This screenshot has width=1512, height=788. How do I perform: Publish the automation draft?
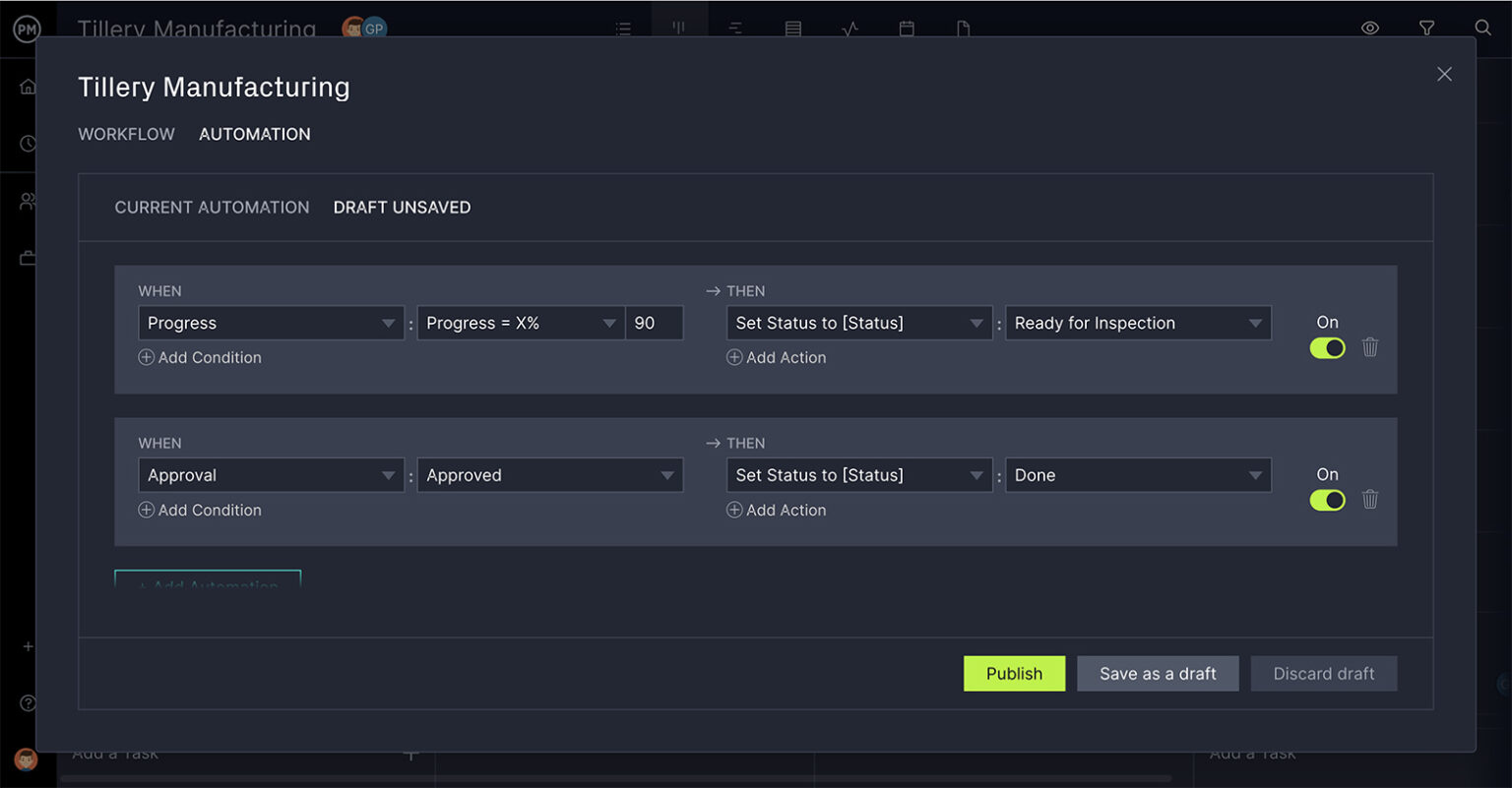coord(1014,674)
